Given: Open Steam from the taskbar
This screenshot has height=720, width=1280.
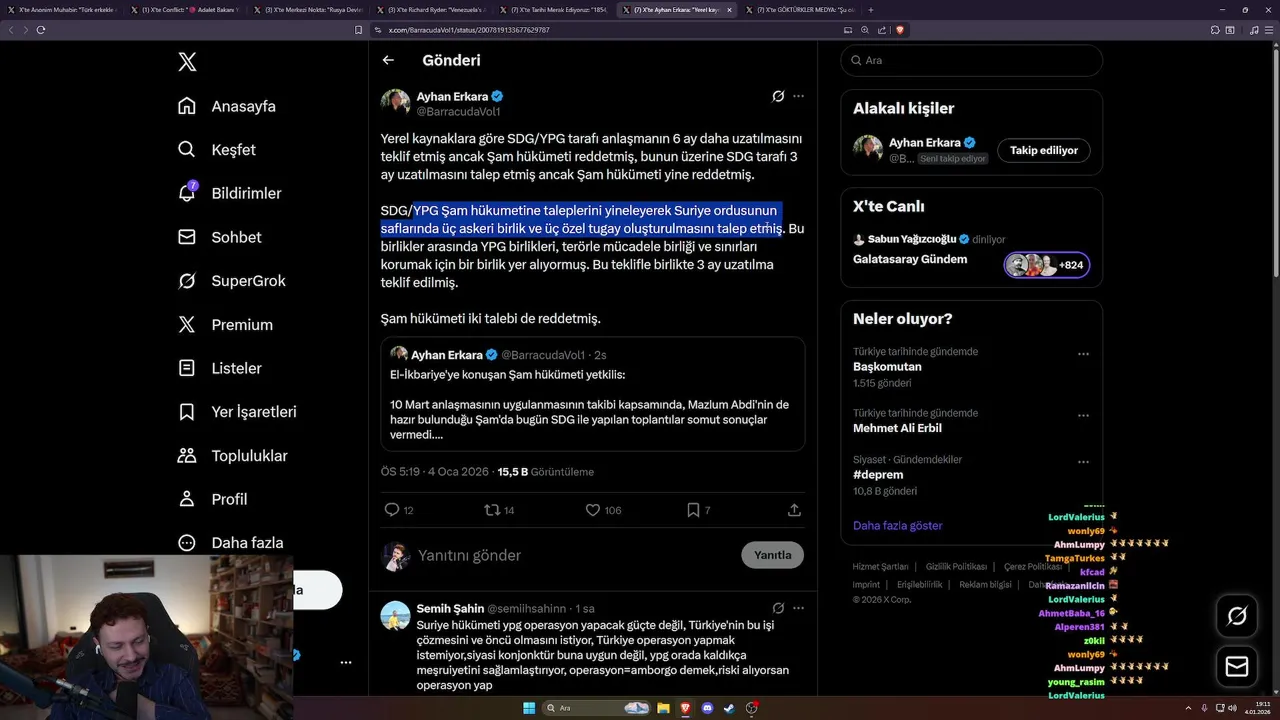Looking at the screenshot, I should coord(730,708).
